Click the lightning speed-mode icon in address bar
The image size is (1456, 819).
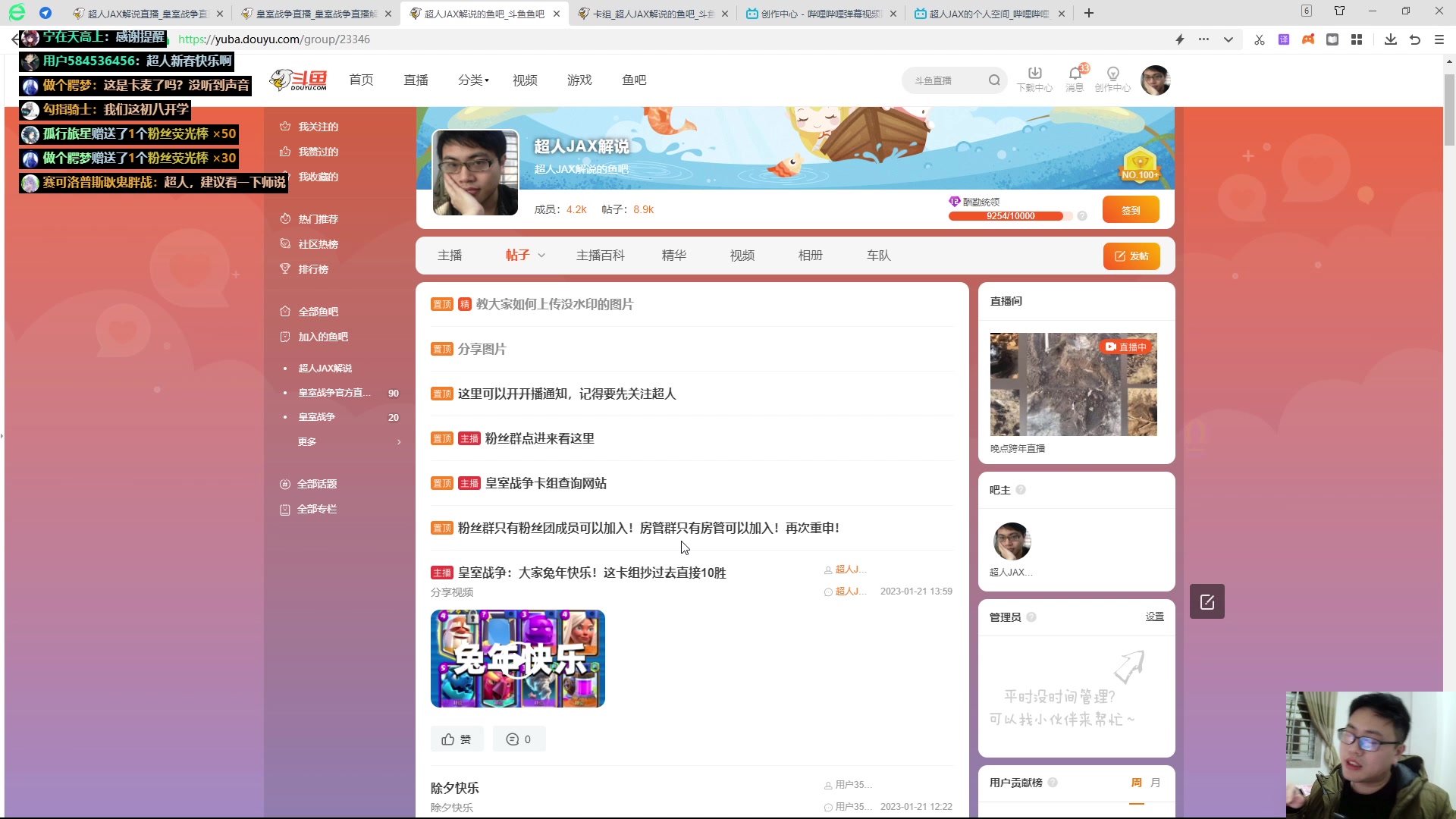[x=1180, y=39]
